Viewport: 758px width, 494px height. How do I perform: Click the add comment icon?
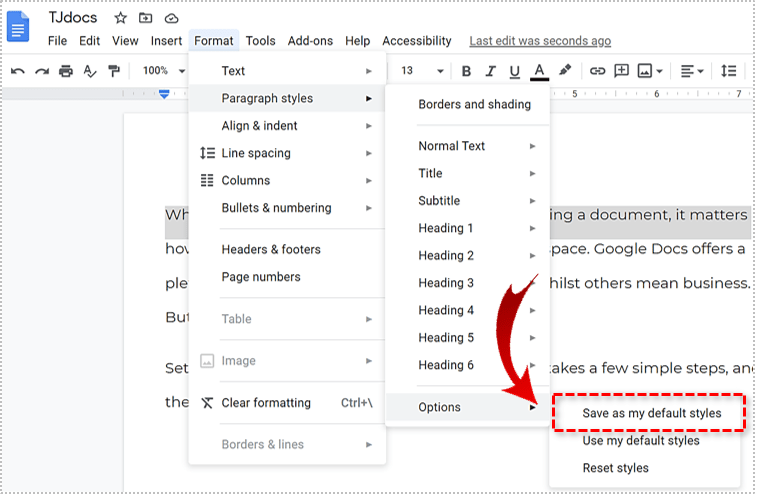click(621, 71)
